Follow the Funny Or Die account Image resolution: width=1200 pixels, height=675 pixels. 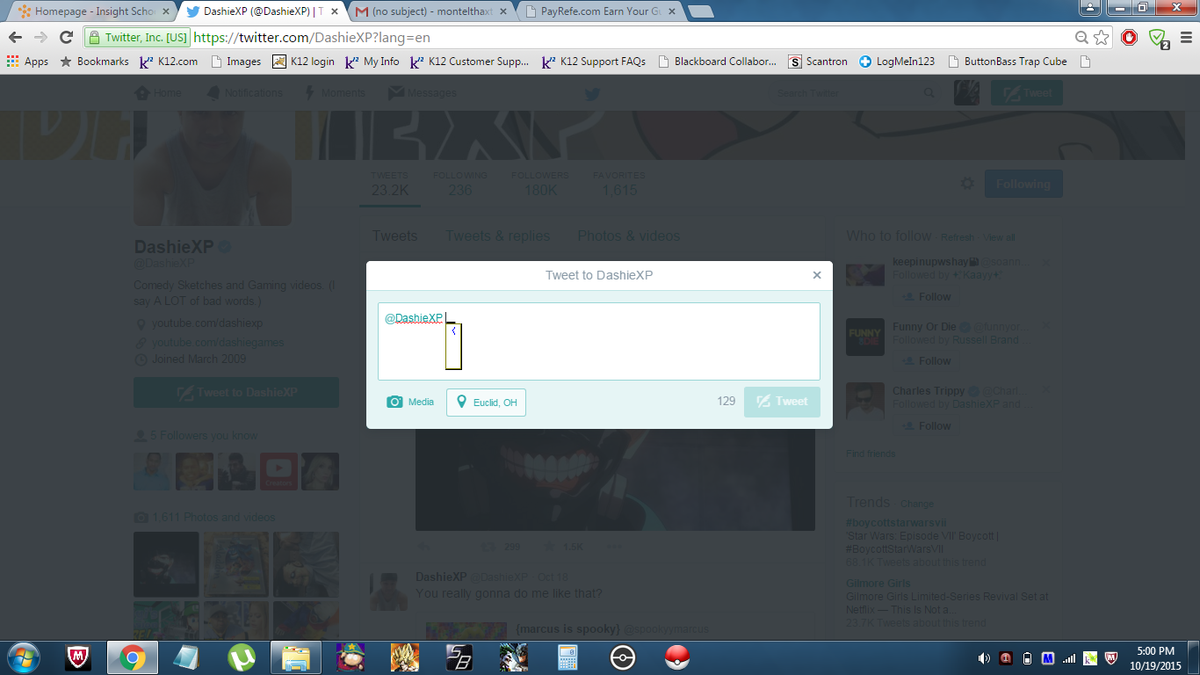coord(927,361)
